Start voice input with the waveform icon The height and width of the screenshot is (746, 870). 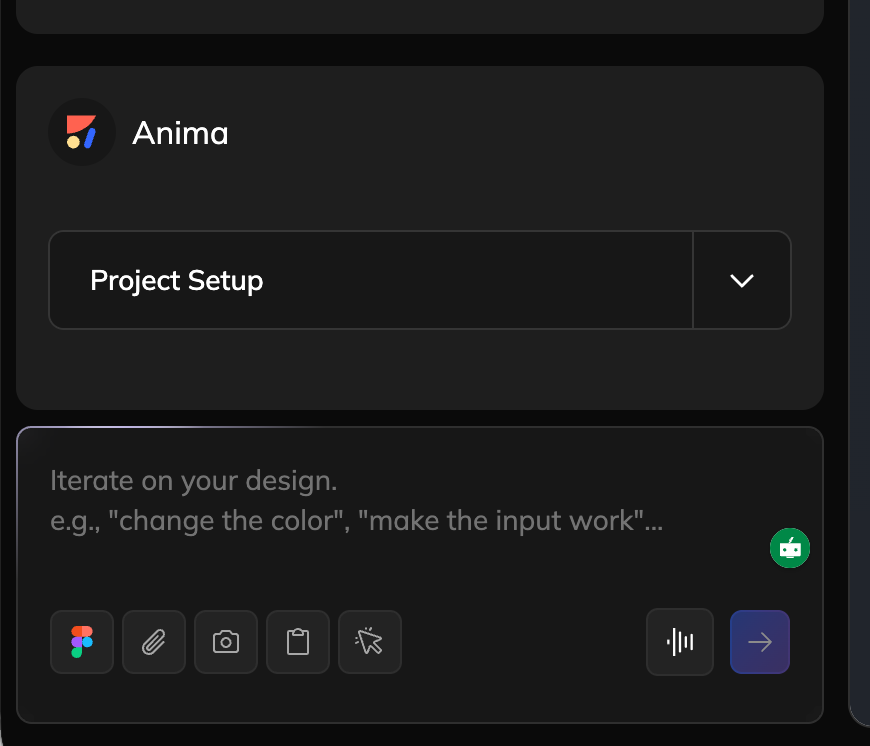coord(680,642)
